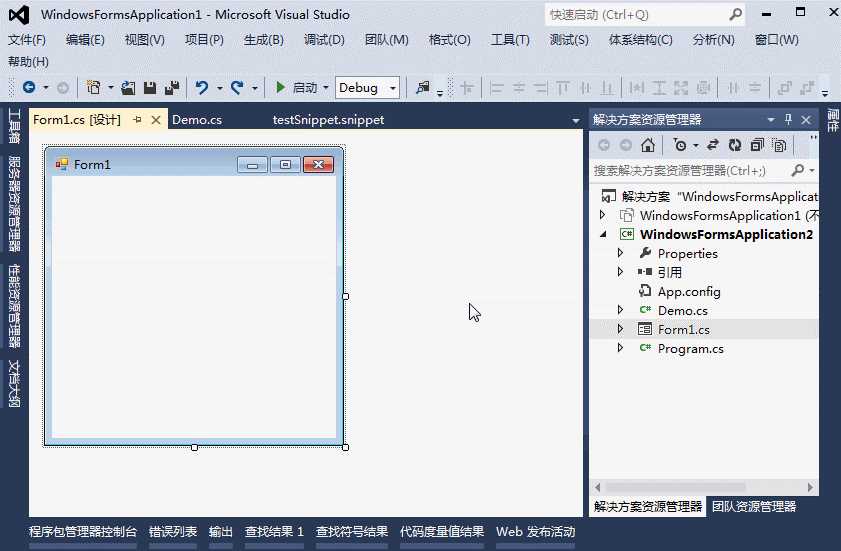This screenshot has width=841, height=551.
Task: Open the 文件(F) menu
Action: point(27,40)
